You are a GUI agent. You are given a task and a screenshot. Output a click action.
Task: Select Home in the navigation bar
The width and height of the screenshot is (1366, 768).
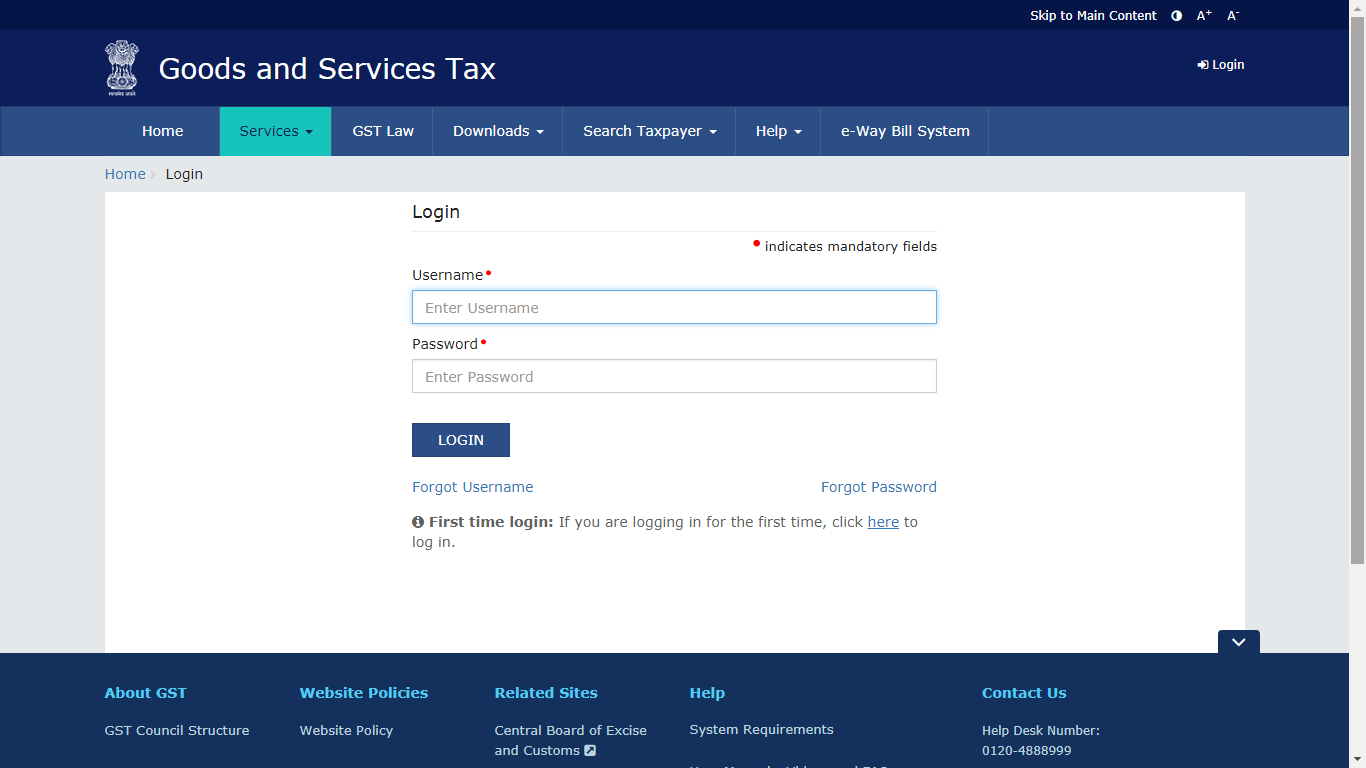(x=162, y=131)
